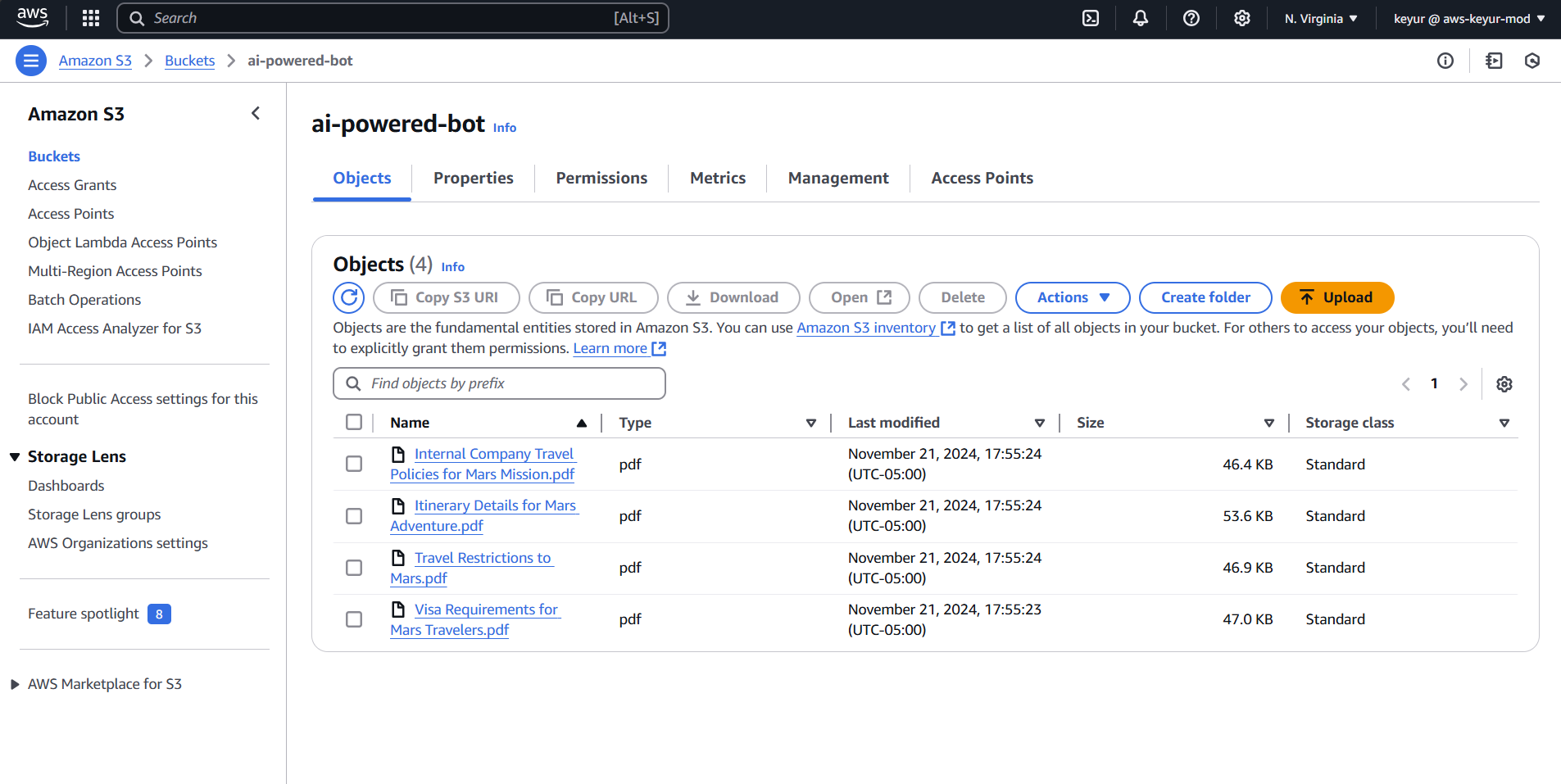Open Batch Operations in sidebar
This screenshot has width=1561, height=784.
click(x=84, y=300)
